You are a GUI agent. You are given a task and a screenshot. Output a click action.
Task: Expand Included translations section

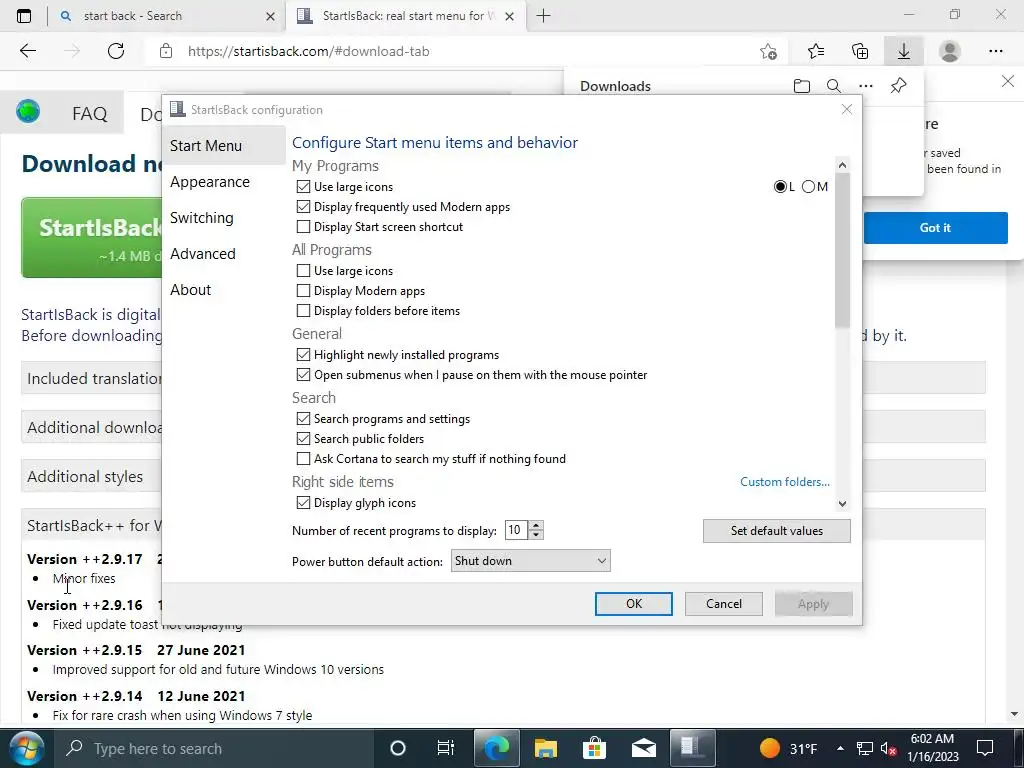pyautogui.click(x=91, y=378)
